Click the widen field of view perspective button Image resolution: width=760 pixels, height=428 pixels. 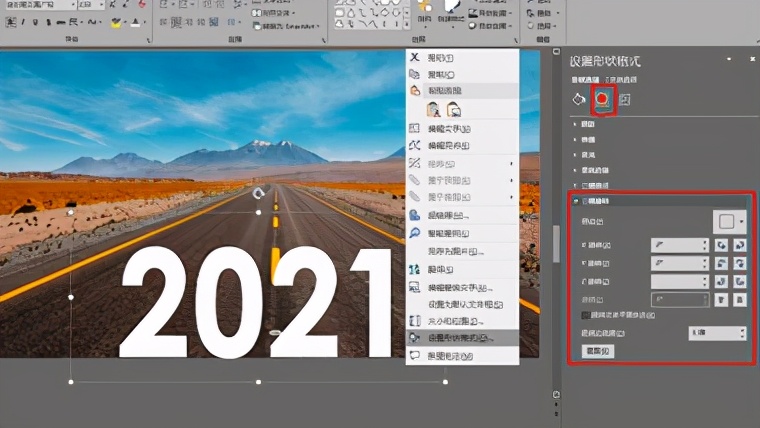pos(740,300)
